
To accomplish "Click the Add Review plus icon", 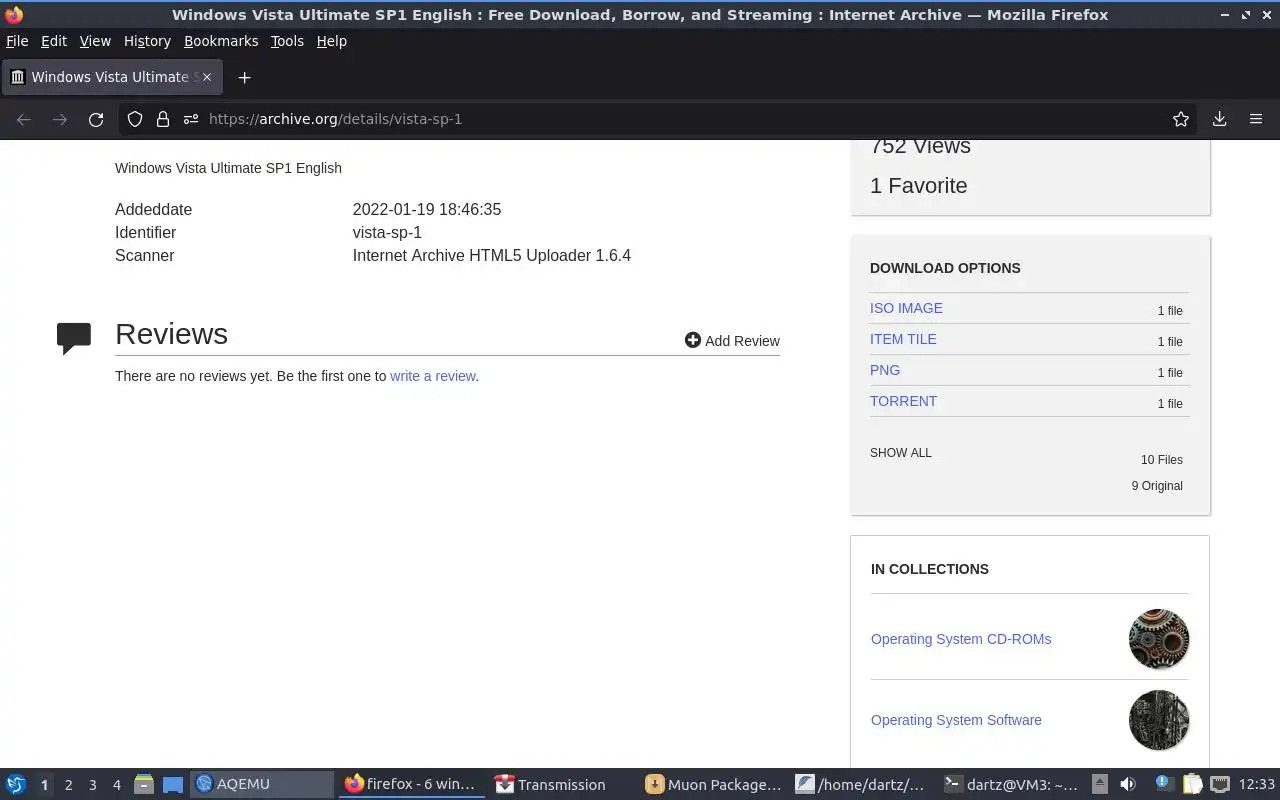I will click(x=692, y=340).
